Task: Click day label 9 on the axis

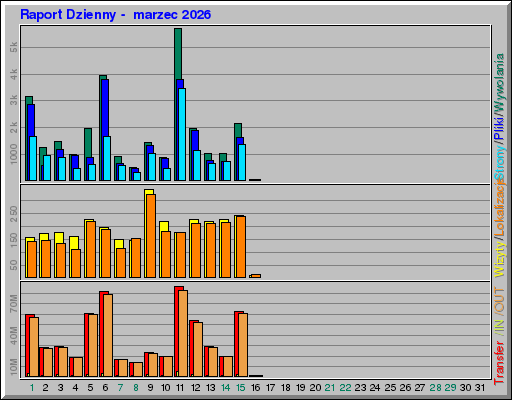Action: tap(150, 388)
